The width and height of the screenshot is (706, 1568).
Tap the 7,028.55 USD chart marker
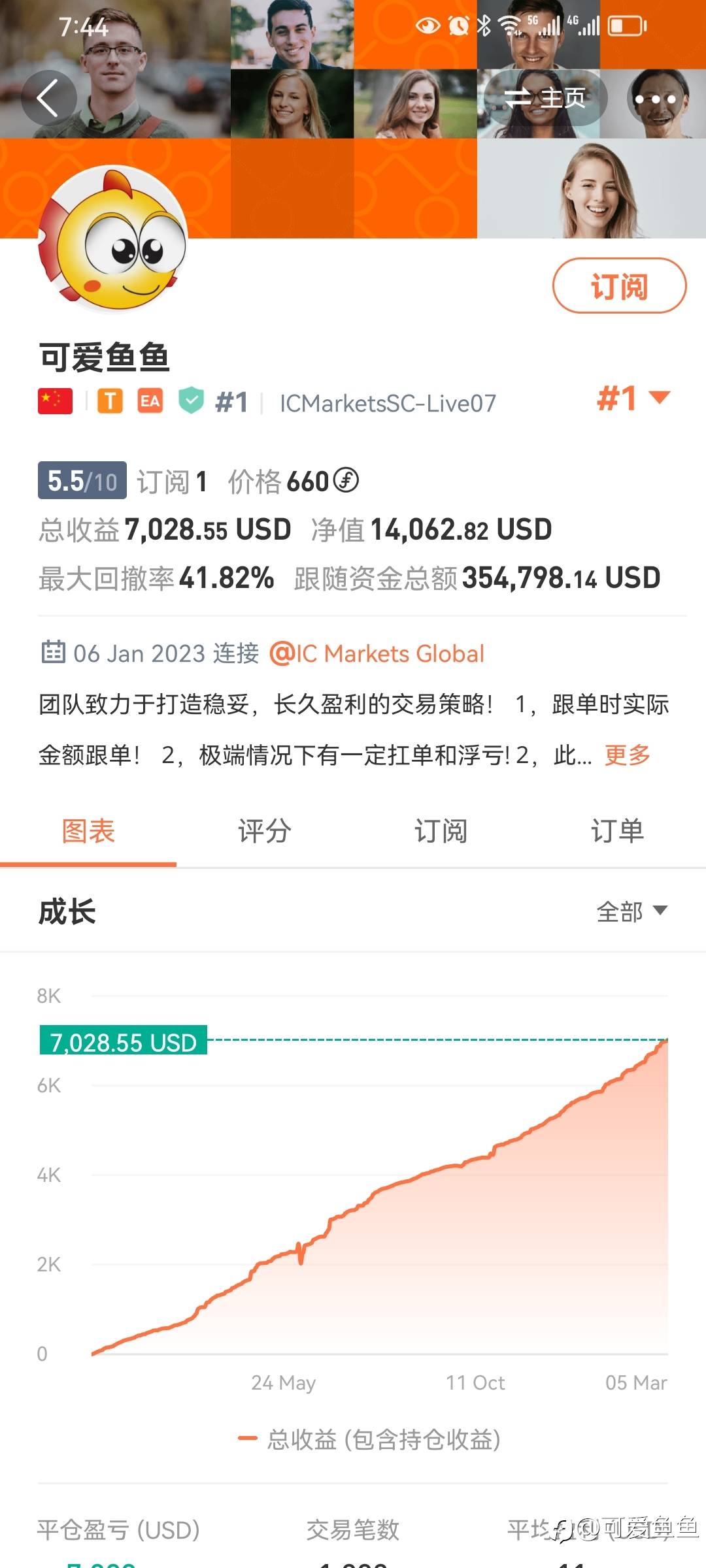(x=124, y=1041)
